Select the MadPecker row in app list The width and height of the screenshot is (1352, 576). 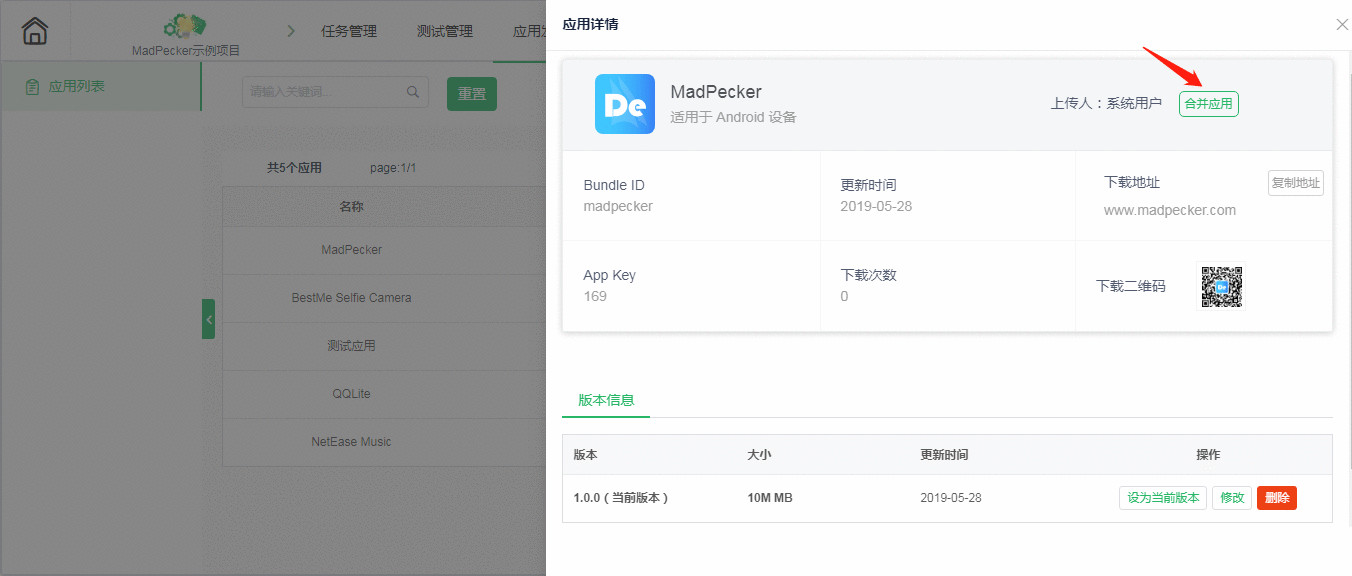click(x=384, y=249)
